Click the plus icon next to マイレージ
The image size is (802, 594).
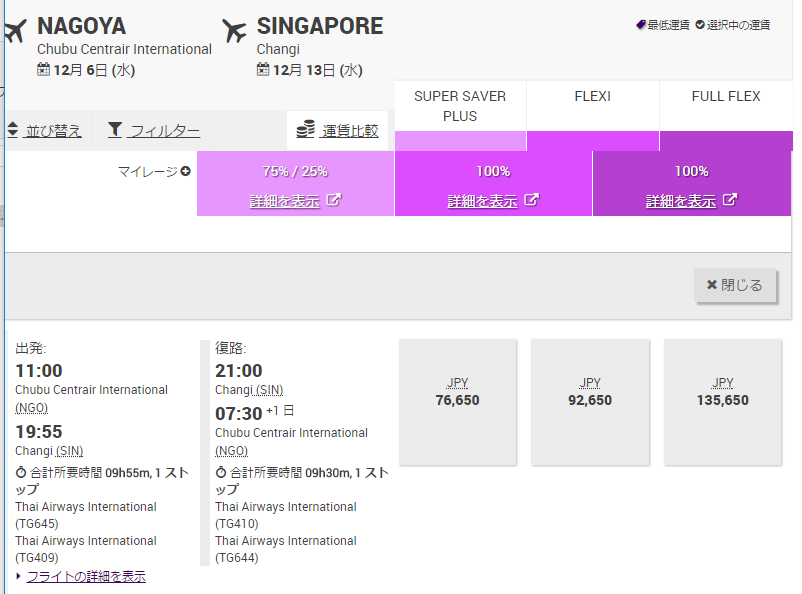point(186,172)
